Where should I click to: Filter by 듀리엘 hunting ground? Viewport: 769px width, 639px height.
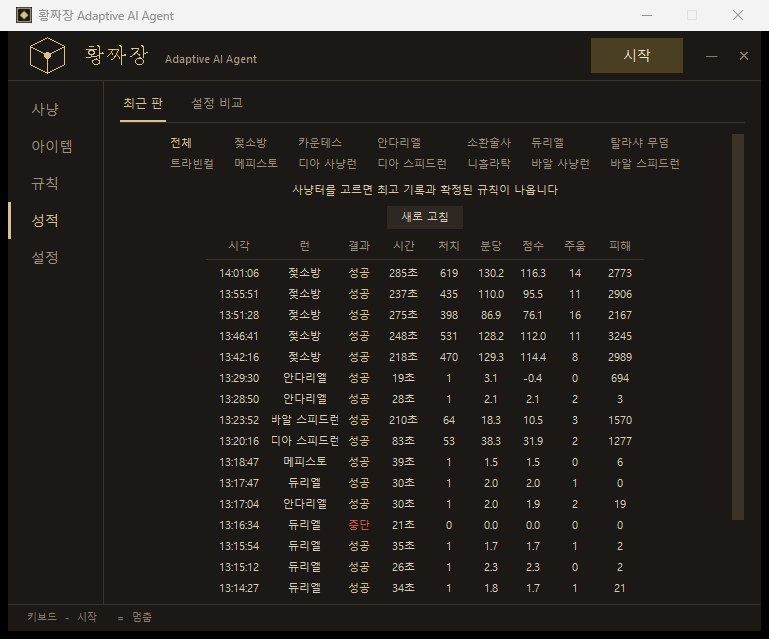coord(547,143)
